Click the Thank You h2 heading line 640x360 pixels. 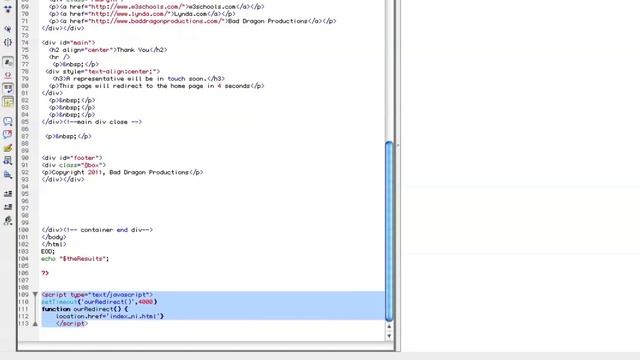click(x=108, y=50)
